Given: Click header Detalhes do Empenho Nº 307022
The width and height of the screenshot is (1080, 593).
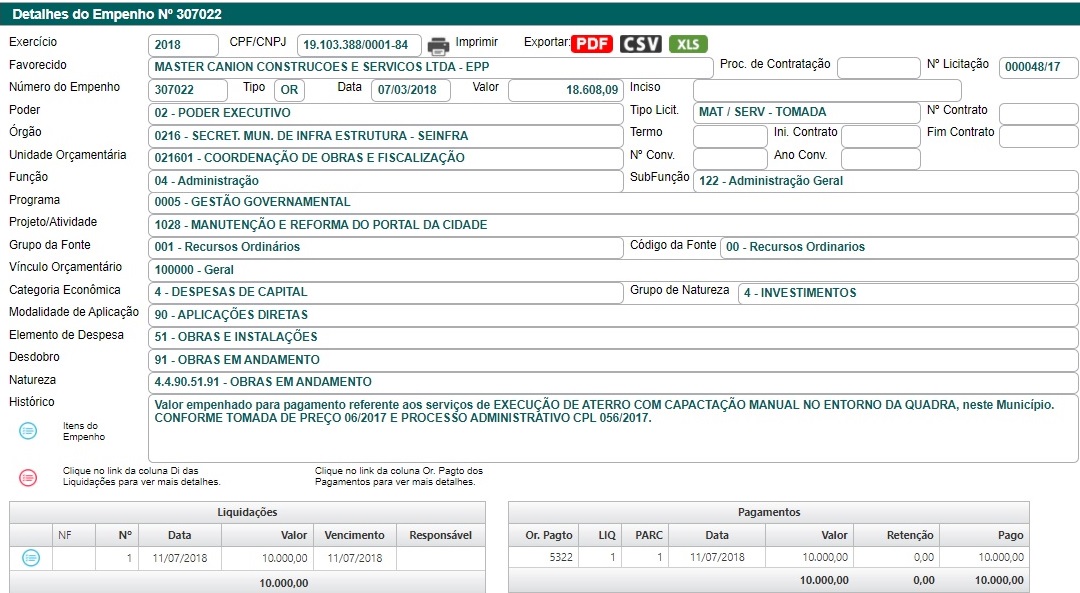Looking at the screenshot, I should click(x=117, y=14).
